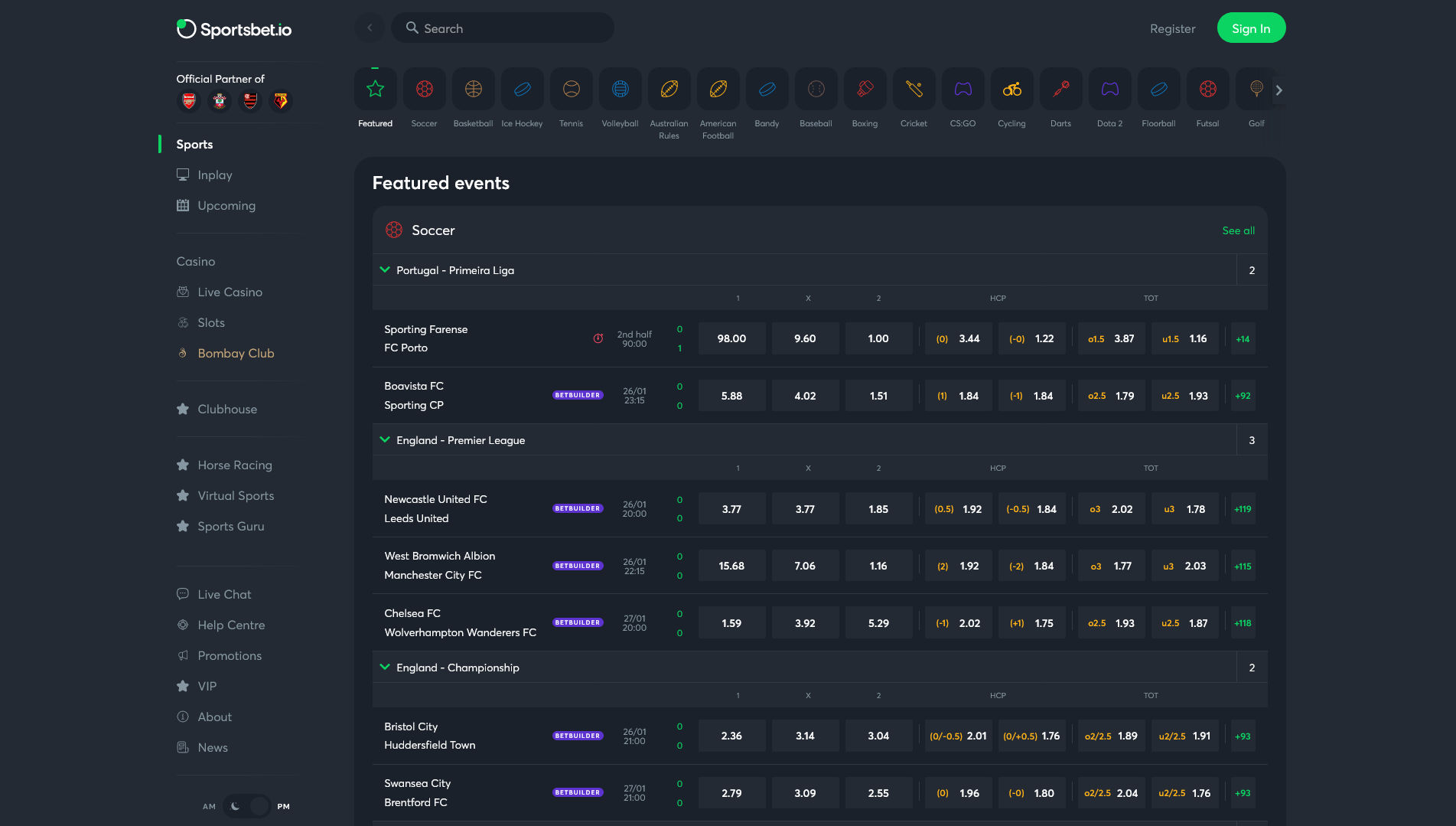Open the Cycling sport icon
Screen dimensions: 1456x826
[1011, 90]
